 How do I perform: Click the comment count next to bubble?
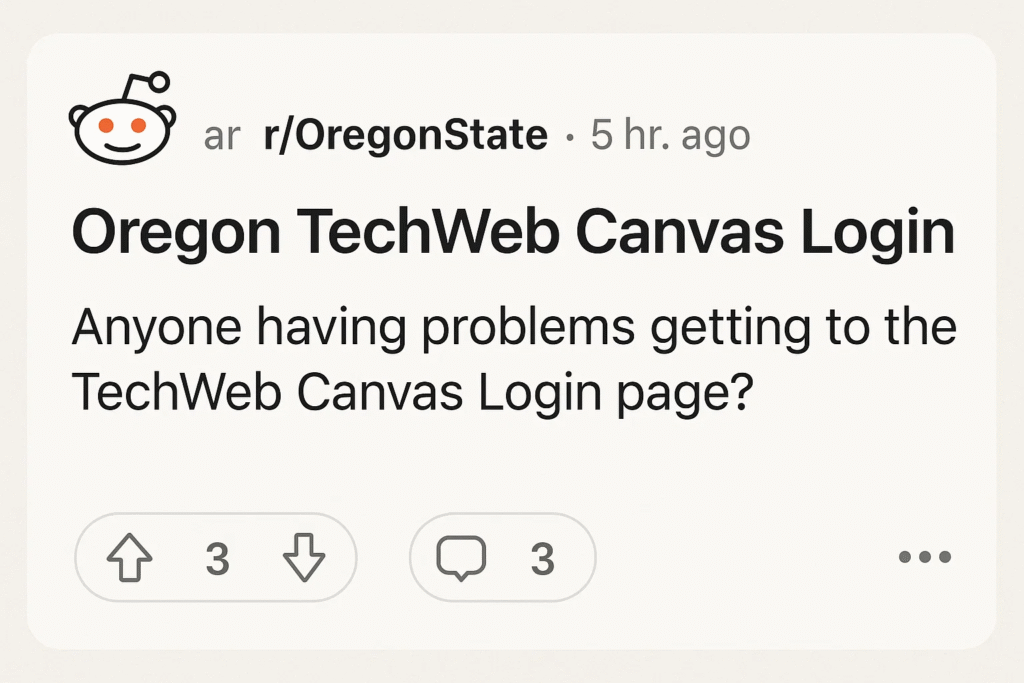point(543,559)
